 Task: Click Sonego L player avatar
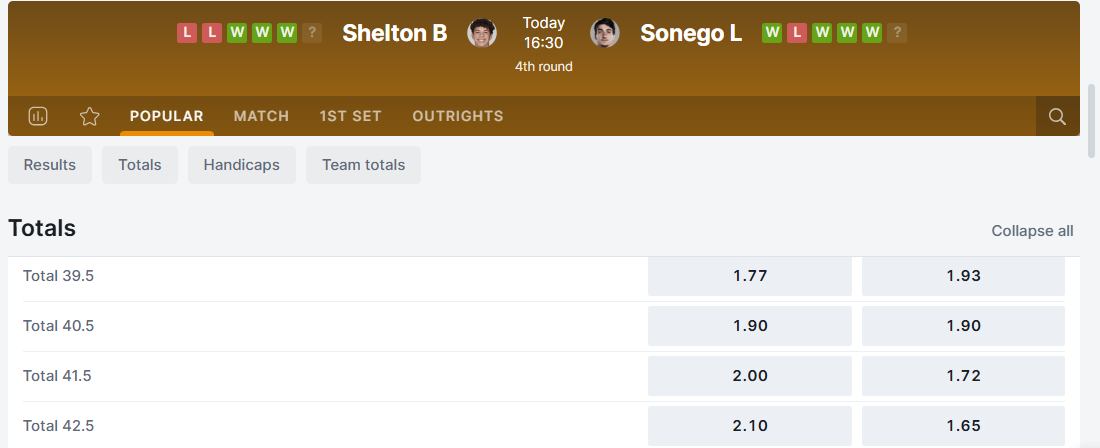[605, 33]
